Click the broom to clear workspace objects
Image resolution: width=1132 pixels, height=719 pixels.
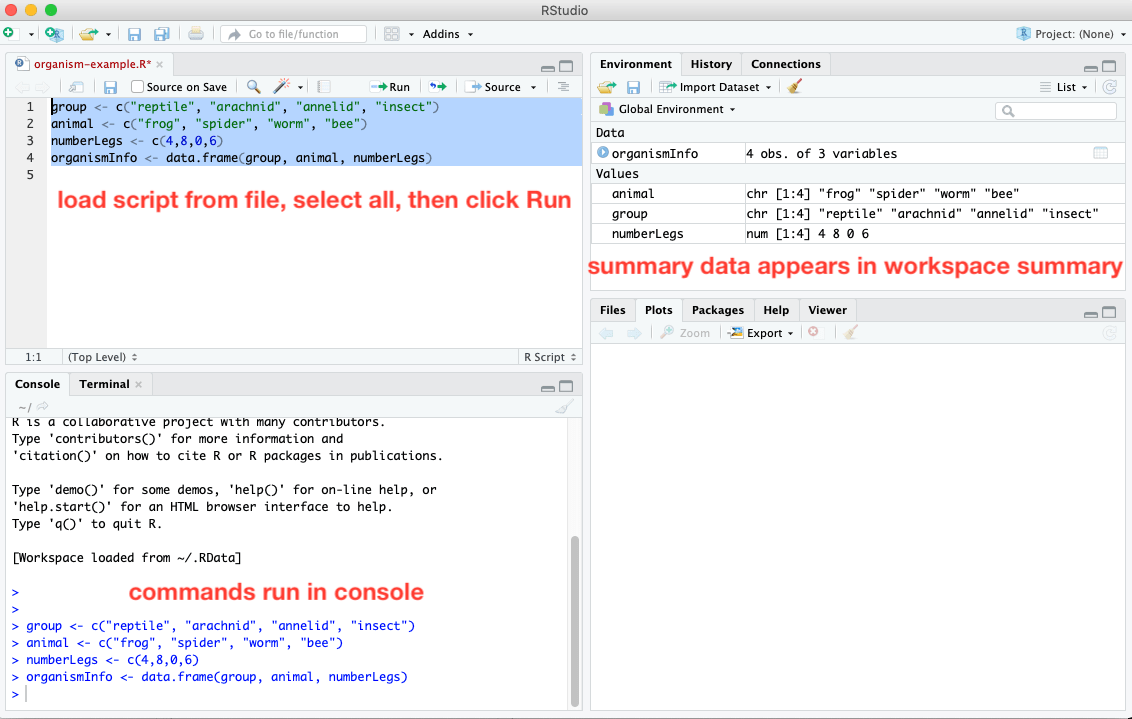click(x=795, y=87)
